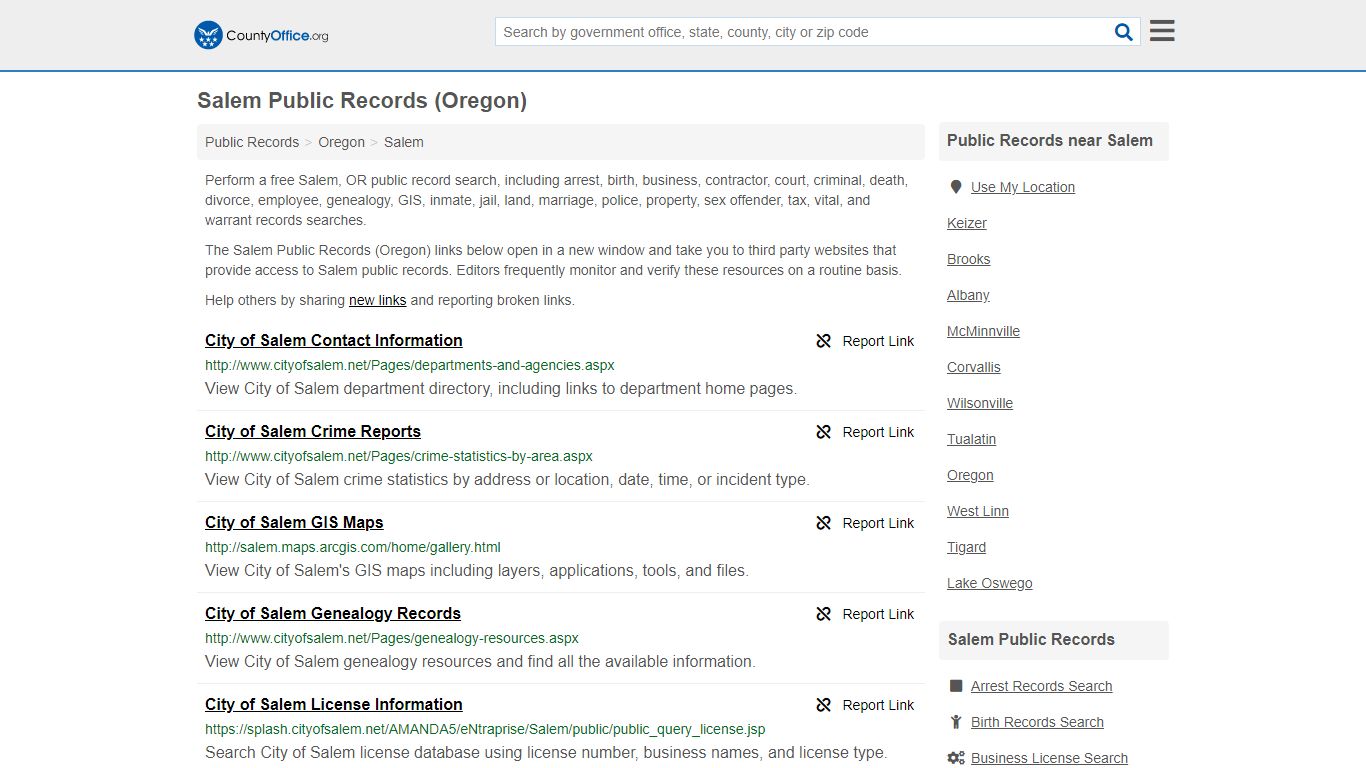Viewport: 1366px width, 768px height.
Task: Click the magnifier search icon
Action: tap(1124, 32)
